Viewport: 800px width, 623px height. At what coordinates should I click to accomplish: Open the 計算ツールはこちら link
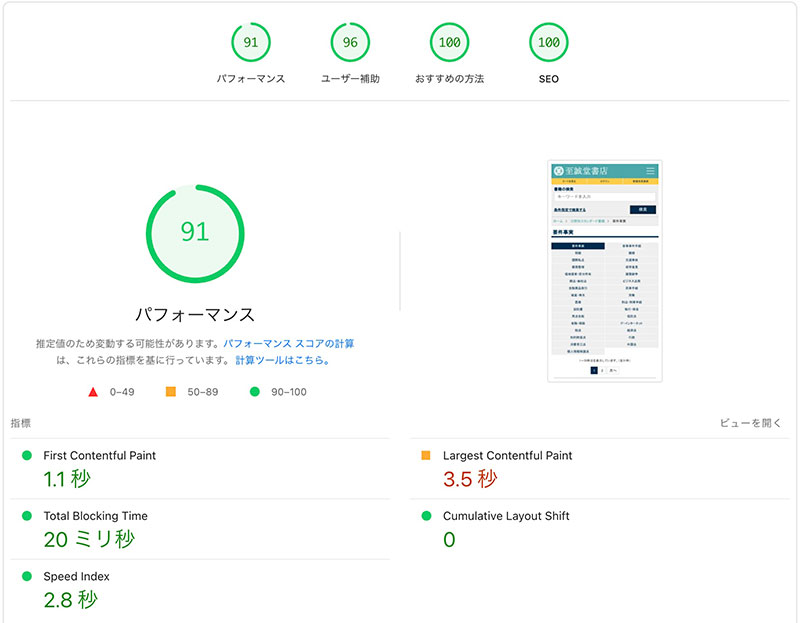282,360
